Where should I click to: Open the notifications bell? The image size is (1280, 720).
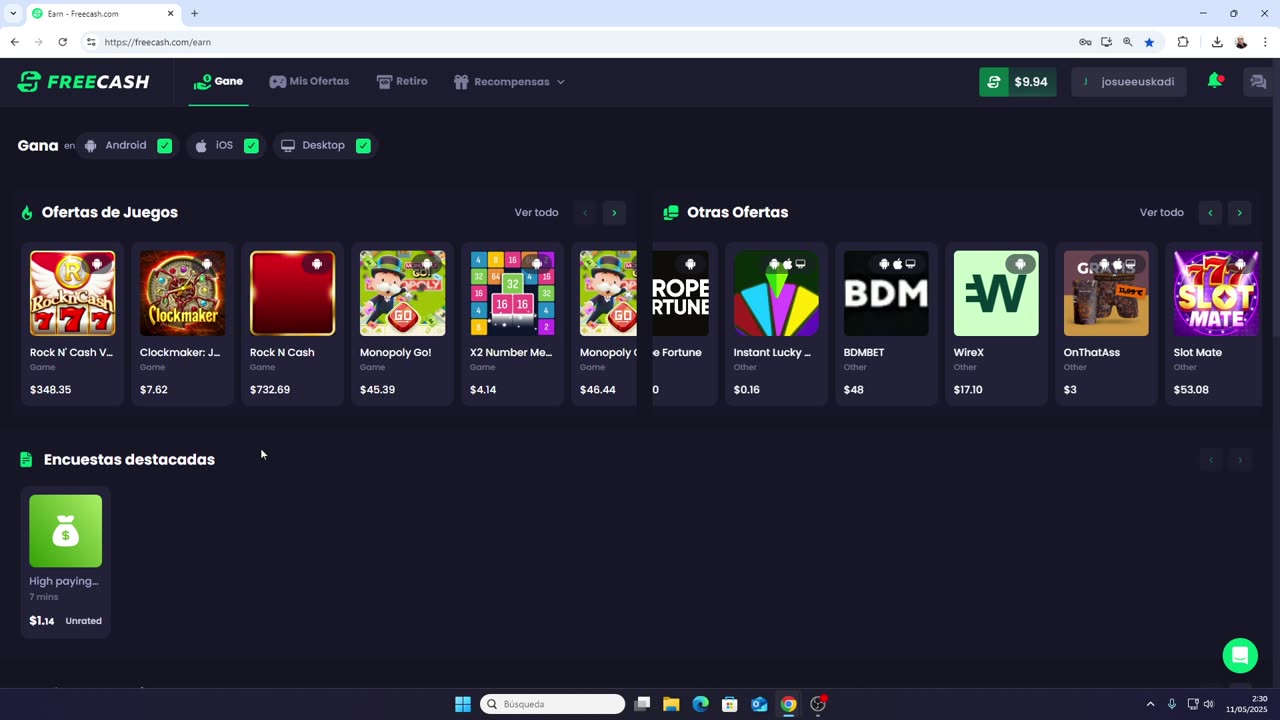pyautogui.click(x=1215, y=81)
